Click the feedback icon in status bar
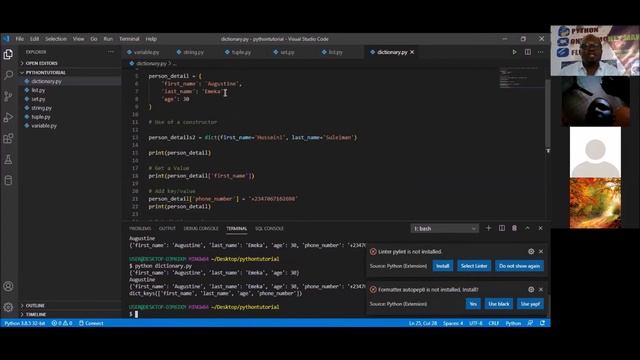This screenshot has height=360, width=640. pos(530,323)
